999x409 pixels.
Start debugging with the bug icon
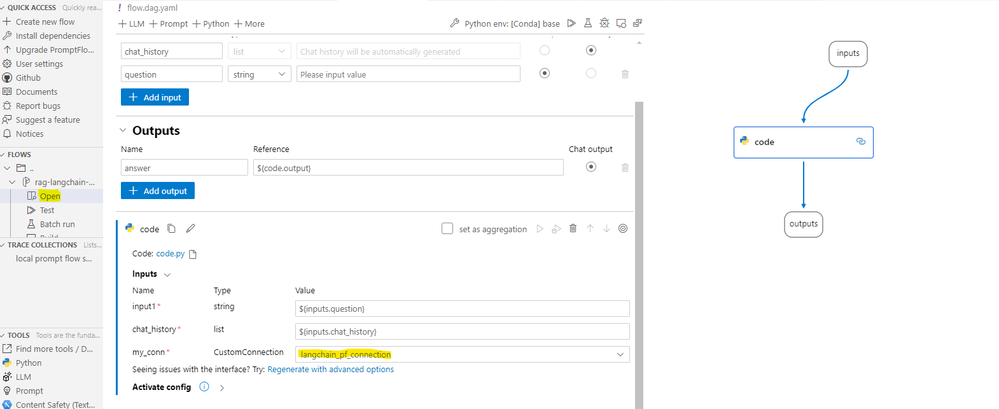(604, 23)
